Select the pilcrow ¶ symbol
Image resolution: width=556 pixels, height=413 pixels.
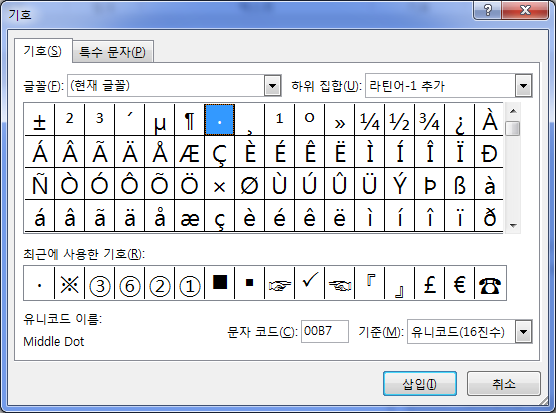click(x=189, y=120)
